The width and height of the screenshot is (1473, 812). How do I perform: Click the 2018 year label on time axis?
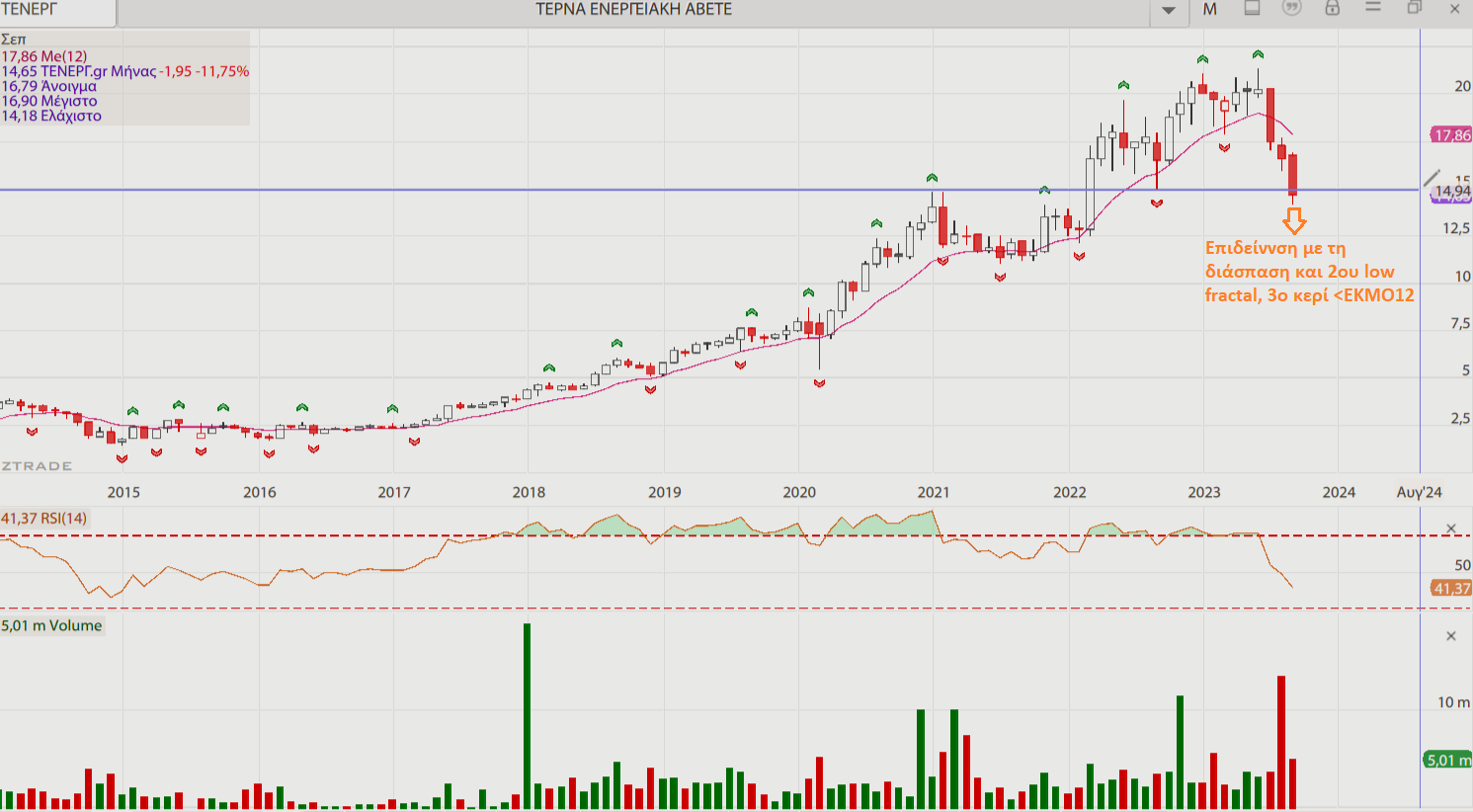coord(529,492)
